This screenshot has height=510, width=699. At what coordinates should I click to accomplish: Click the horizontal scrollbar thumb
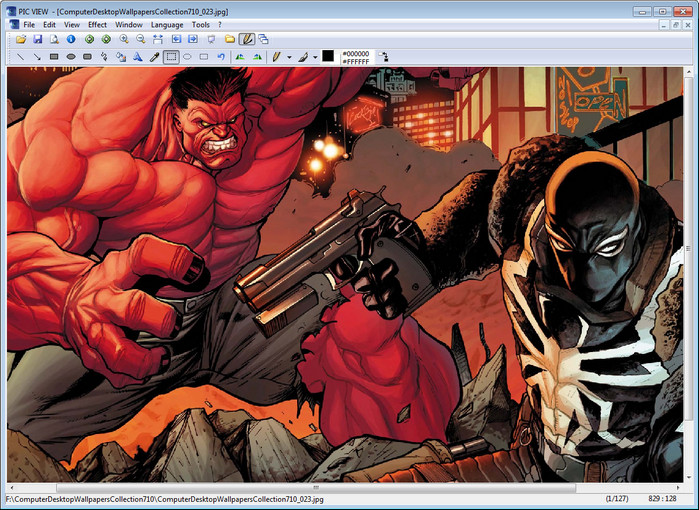pyautogui.click(x=316, y=488)
